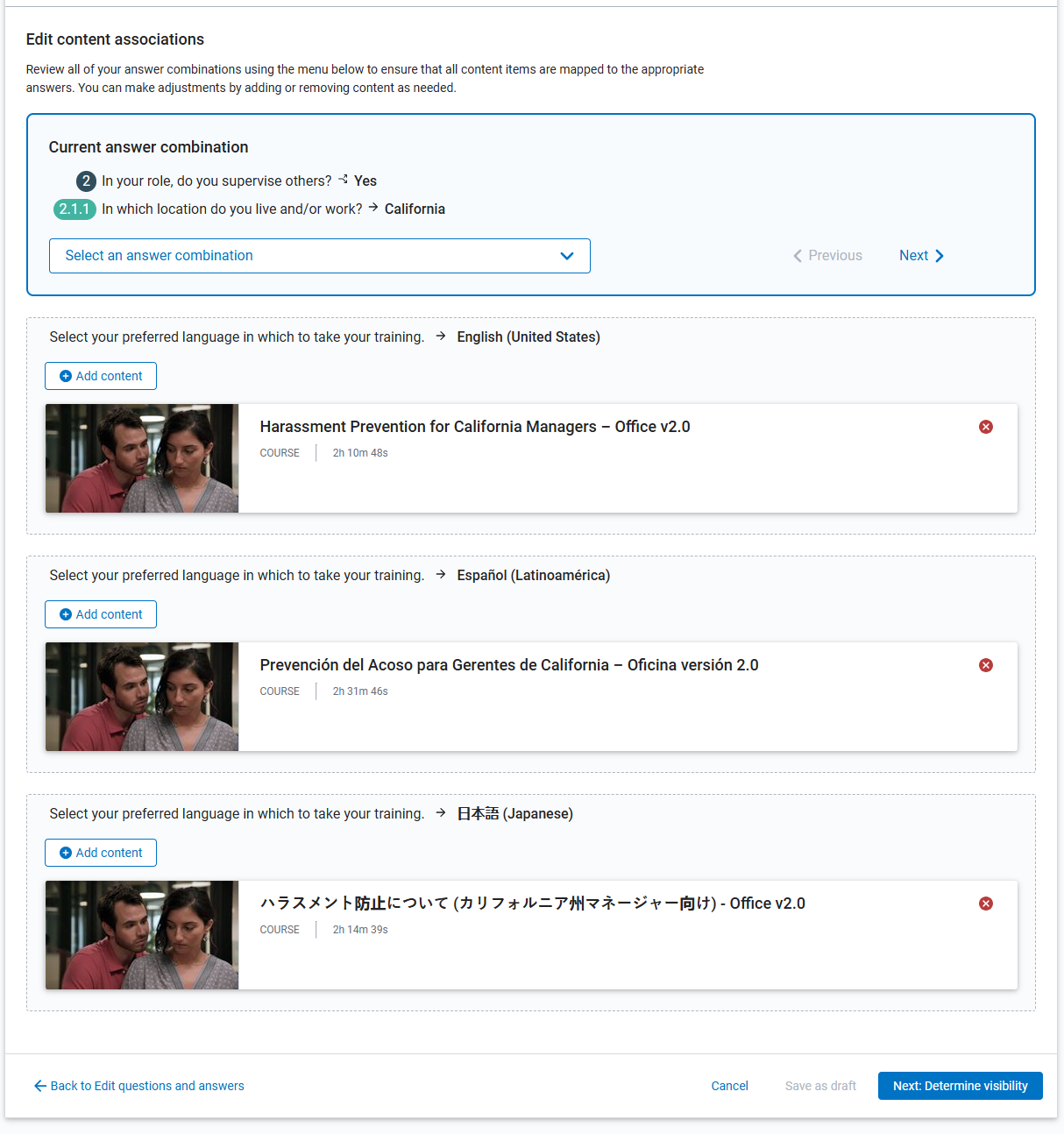Click the Yes answer to supervise question
The height and width of the screenshot is (1134, 1064).
click(365, 181)
